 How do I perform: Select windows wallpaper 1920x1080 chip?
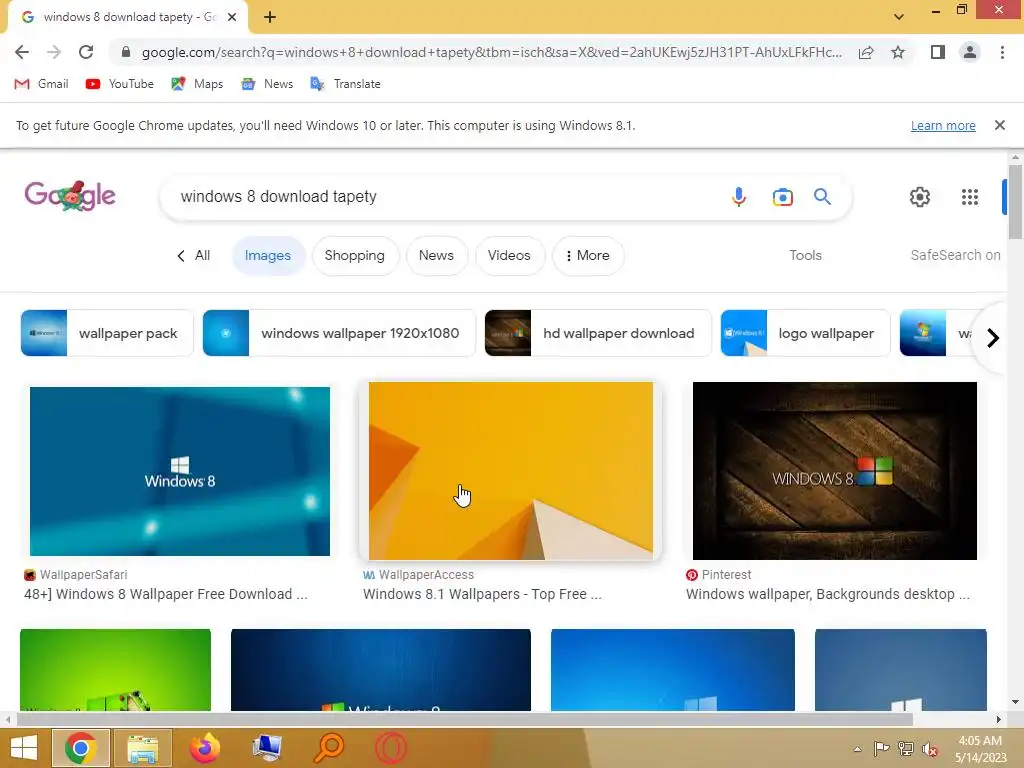pos(339,333)
